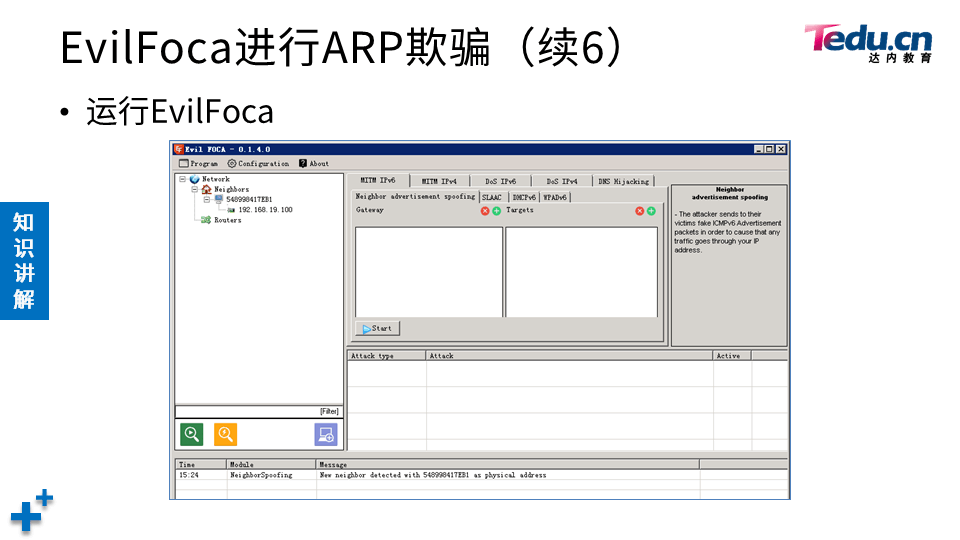Close the Evil FOCA window

[x=781, y=149]
